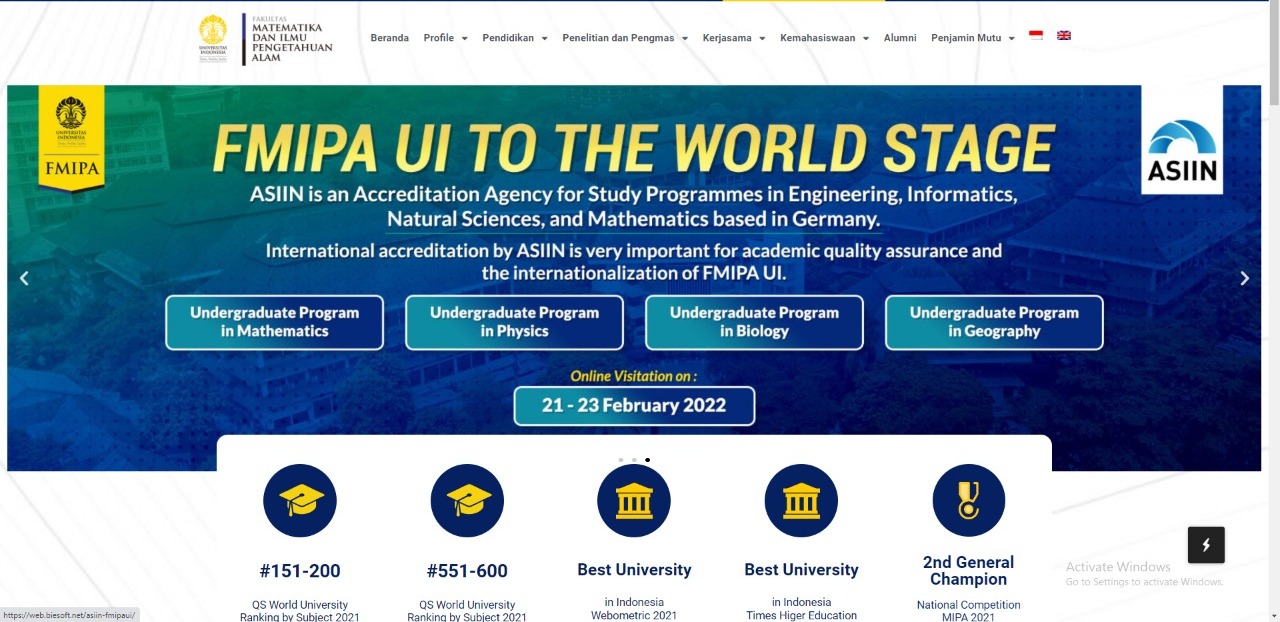
Task: Click the ASIIN logo on the banner
Action: pyautogui.click(x=1182, y=140)
